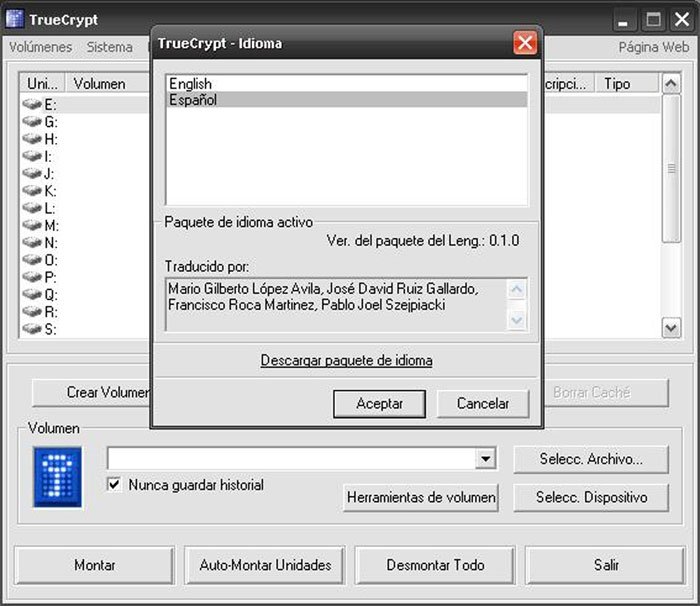Close the TrueCrypt - Idioma dialog
Screen dimensions: 700x606
(525, 43)
